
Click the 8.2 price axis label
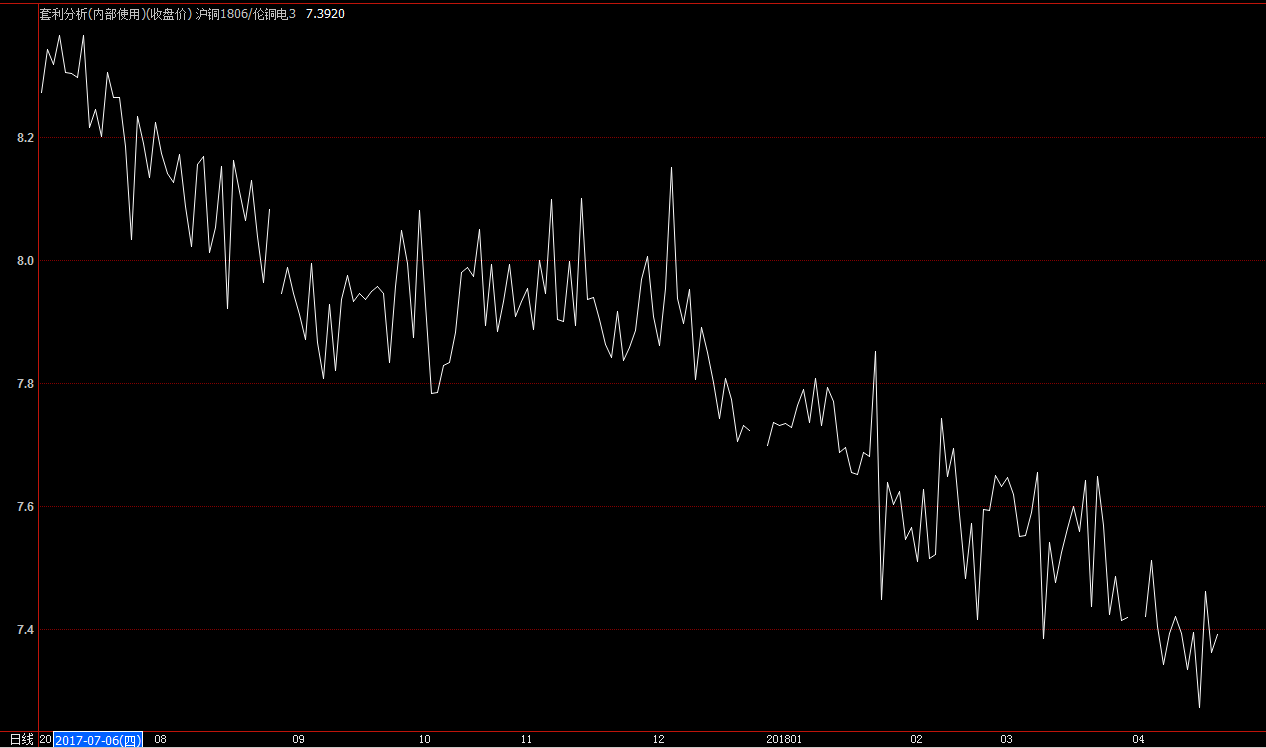click(26, 138)
